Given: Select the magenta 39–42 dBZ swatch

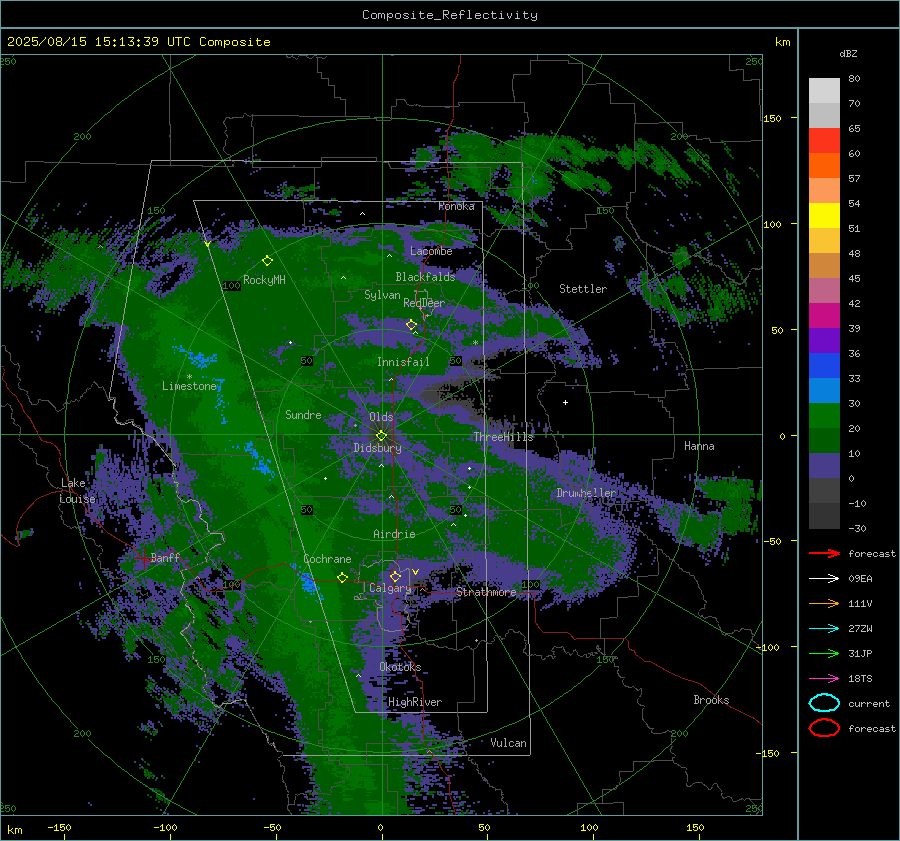Looking at the screenshot, I should pos(824,316).
